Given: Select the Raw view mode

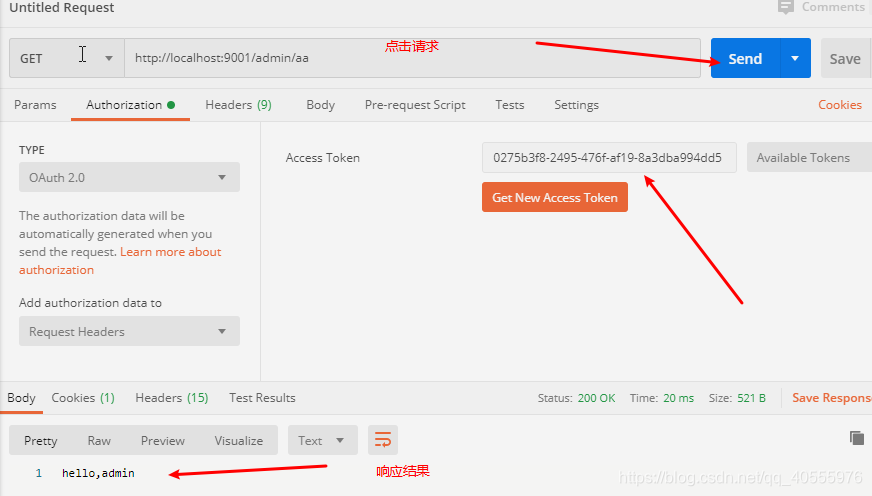Looking at the screenshot, I should pos(99,440).
